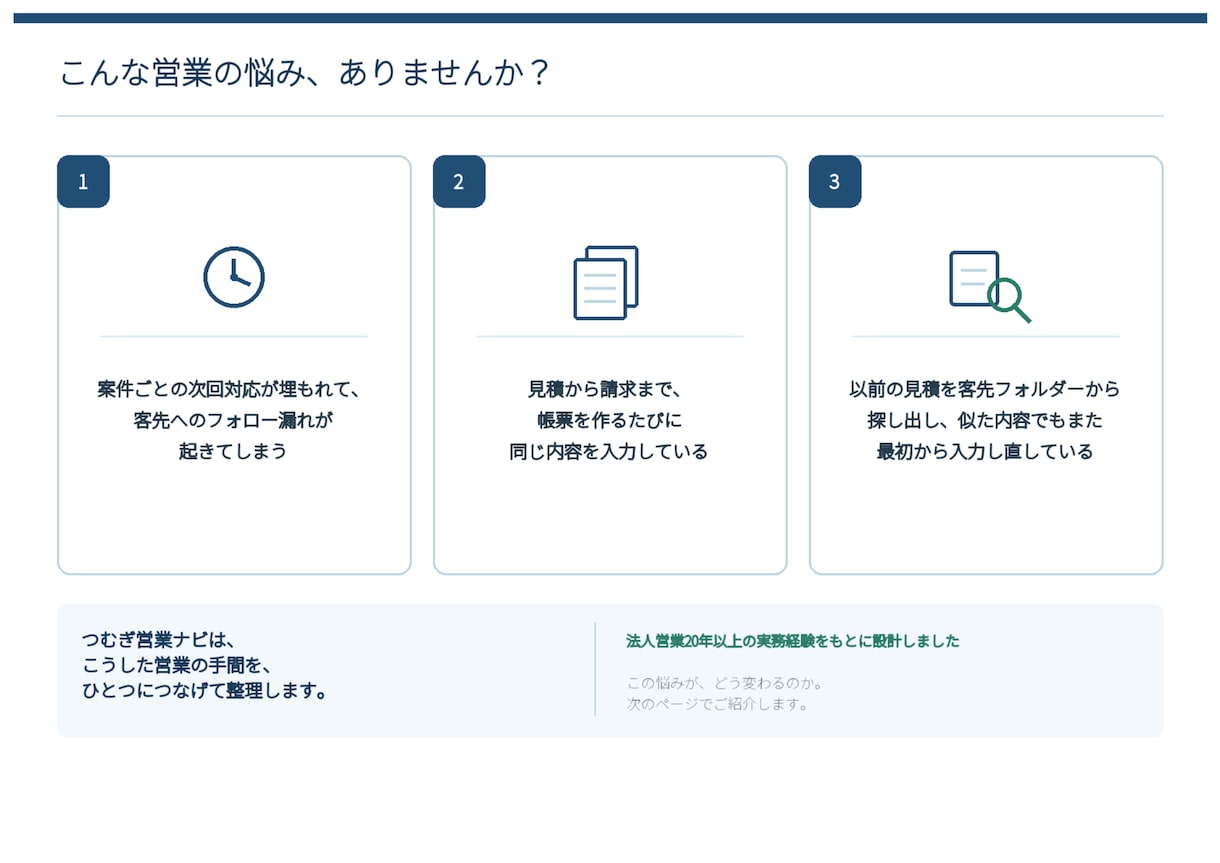Click the green text 法人営業20年以上の実務経験をもとに設計しました
Screen dimensions: 1220x863
(793, 641)
